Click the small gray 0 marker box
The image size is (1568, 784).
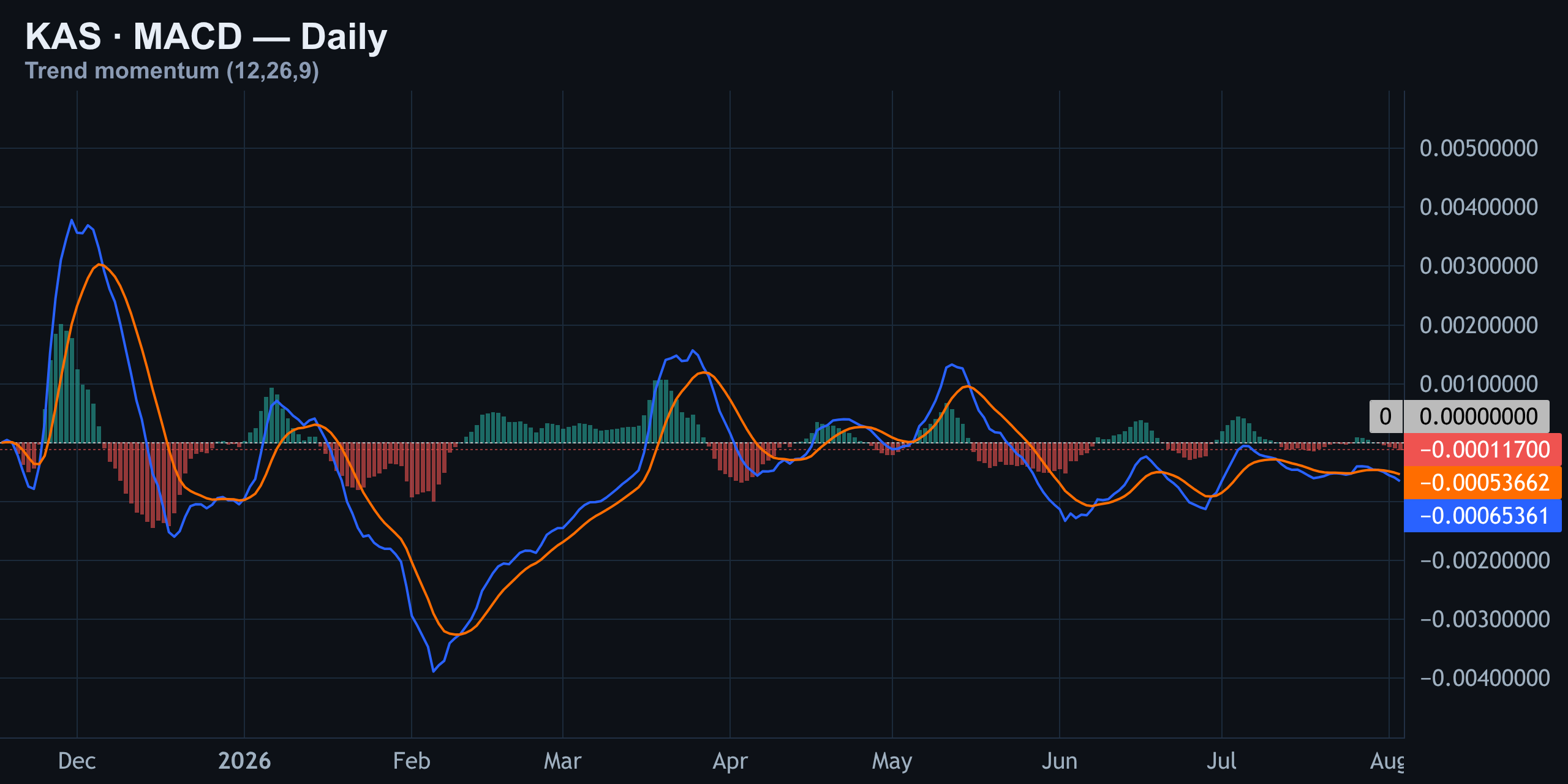(x=1385, y=417)
